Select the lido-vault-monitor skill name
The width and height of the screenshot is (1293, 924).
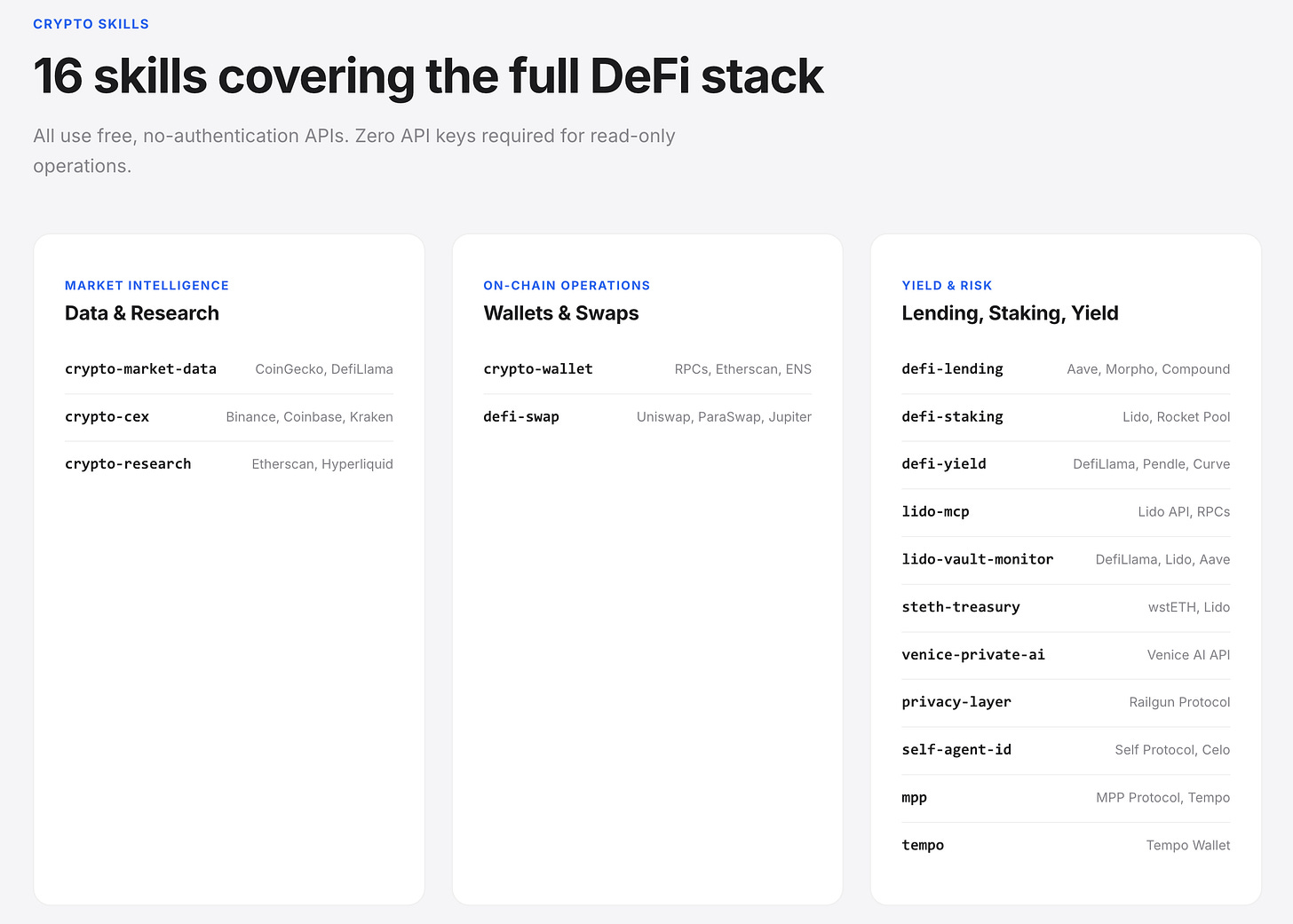pyautogui.click(x=978, y=559)
